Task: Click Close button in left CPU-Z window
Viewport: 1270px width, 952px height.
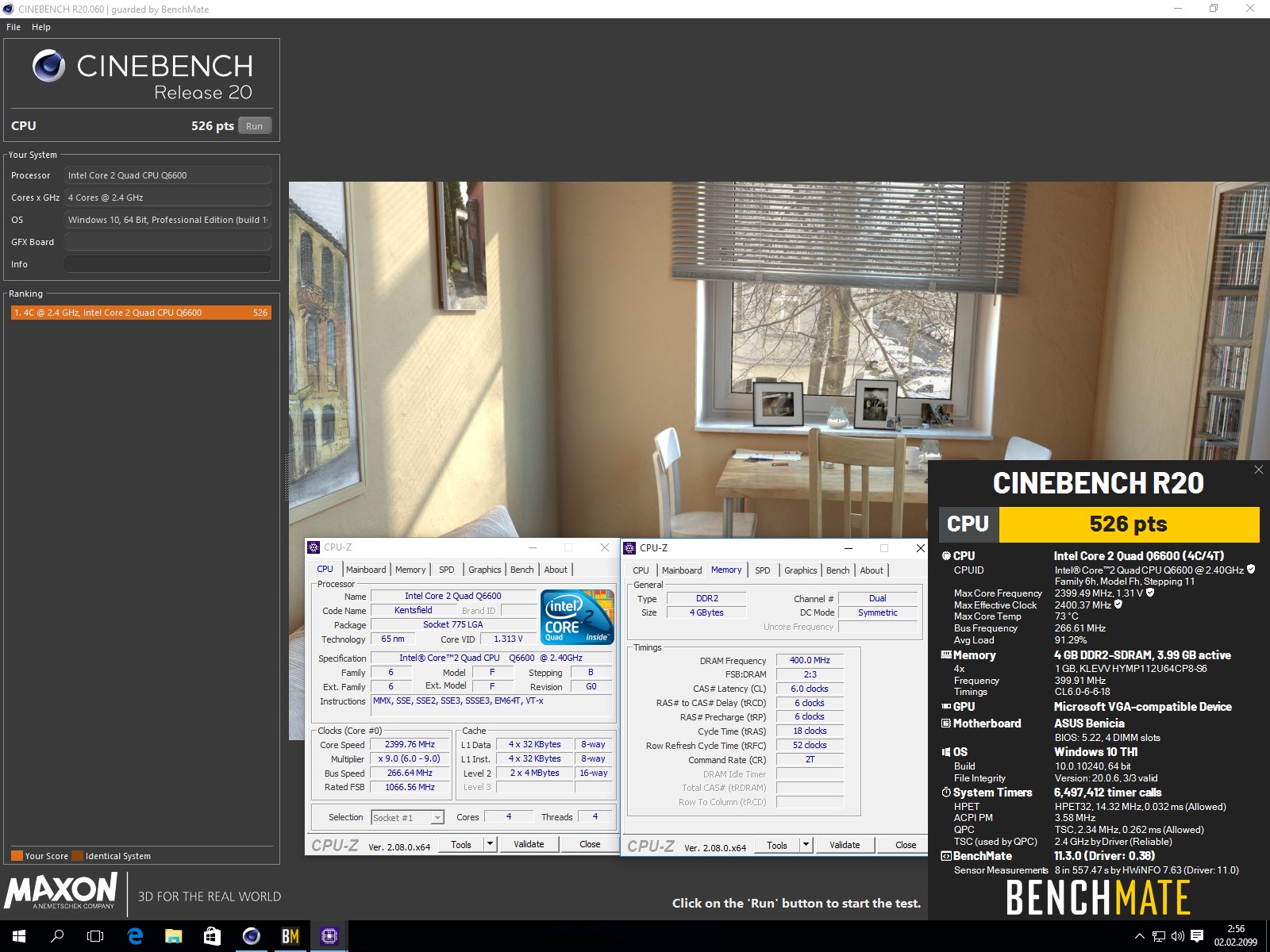Action: (x=590, y=844)
